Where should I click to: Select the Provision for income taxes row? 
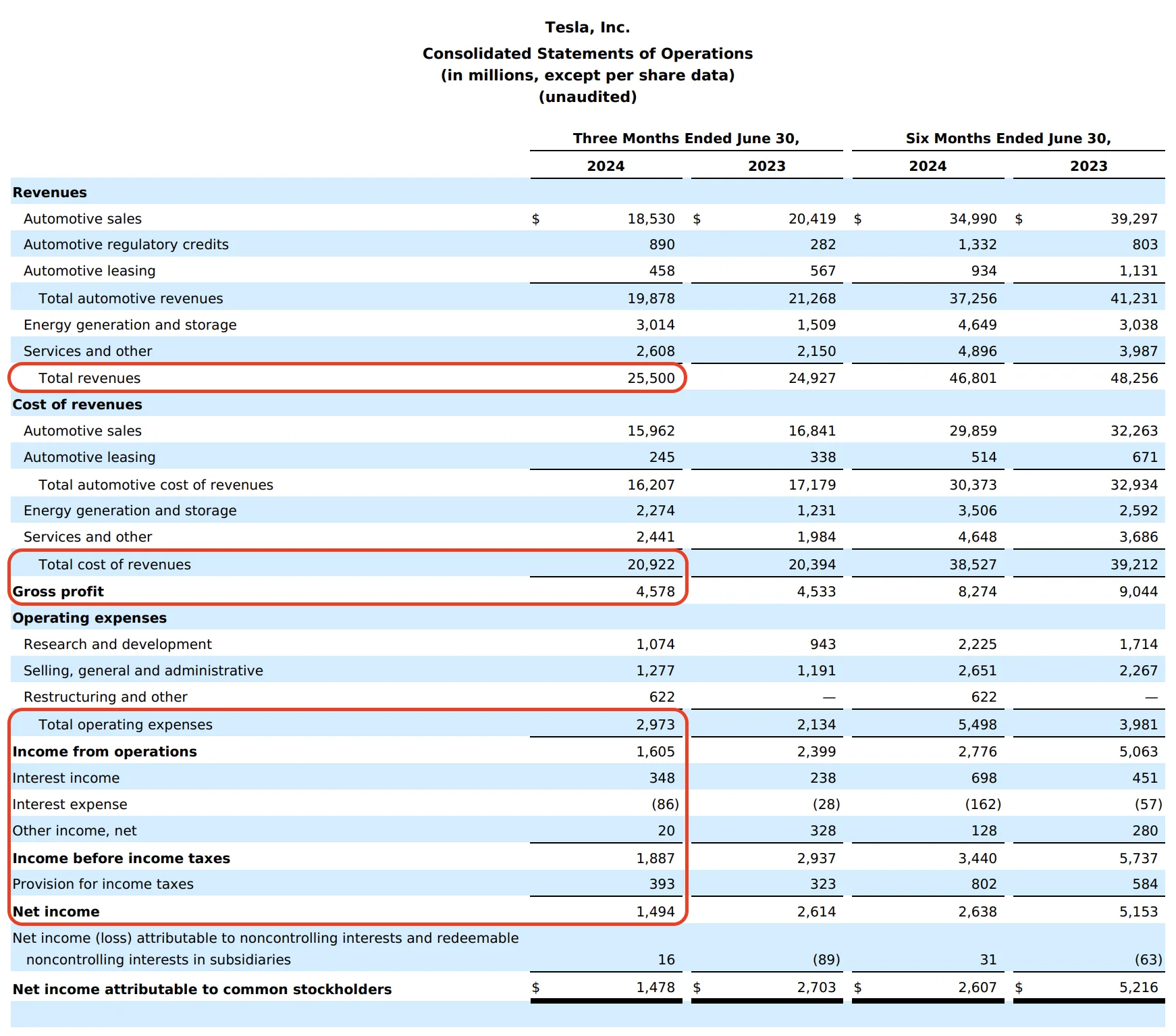click(x=103, y=883)
